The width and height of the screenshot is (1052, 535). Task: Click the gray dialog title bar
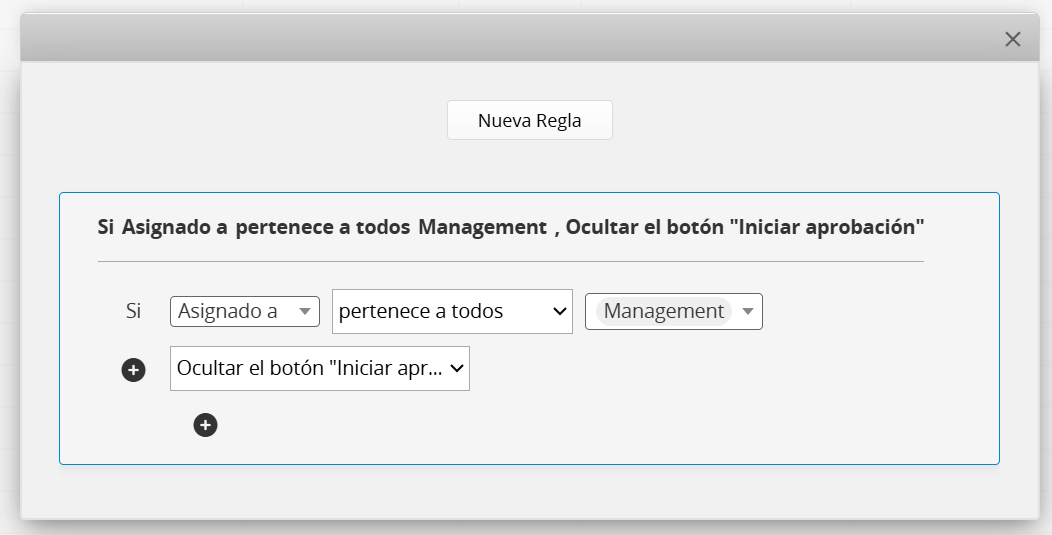(x=500, y=39)
